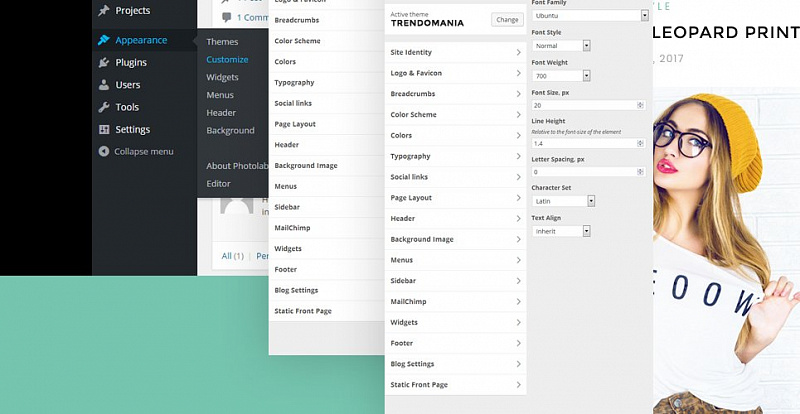The width and height of the screenshot is (800, 414).
Task: Click the Appearance paintbrush icon
Action: tap(104, 40)
